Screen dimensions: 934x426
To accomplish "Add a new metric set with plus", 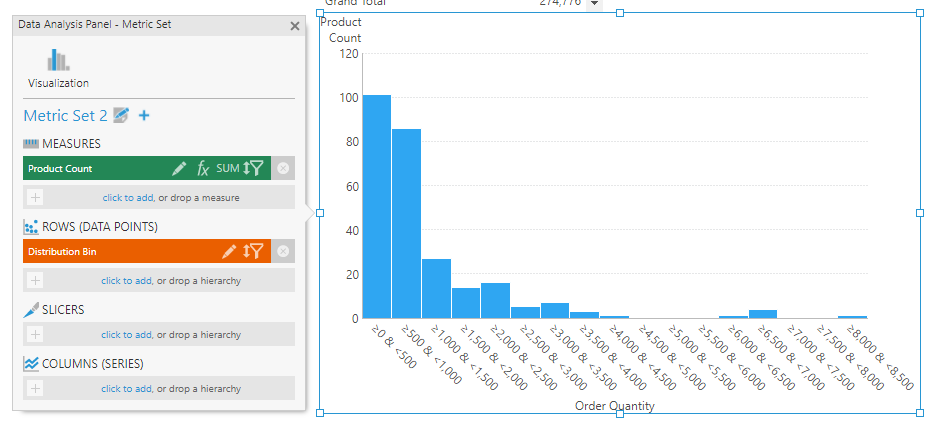I will click(144, 115).
